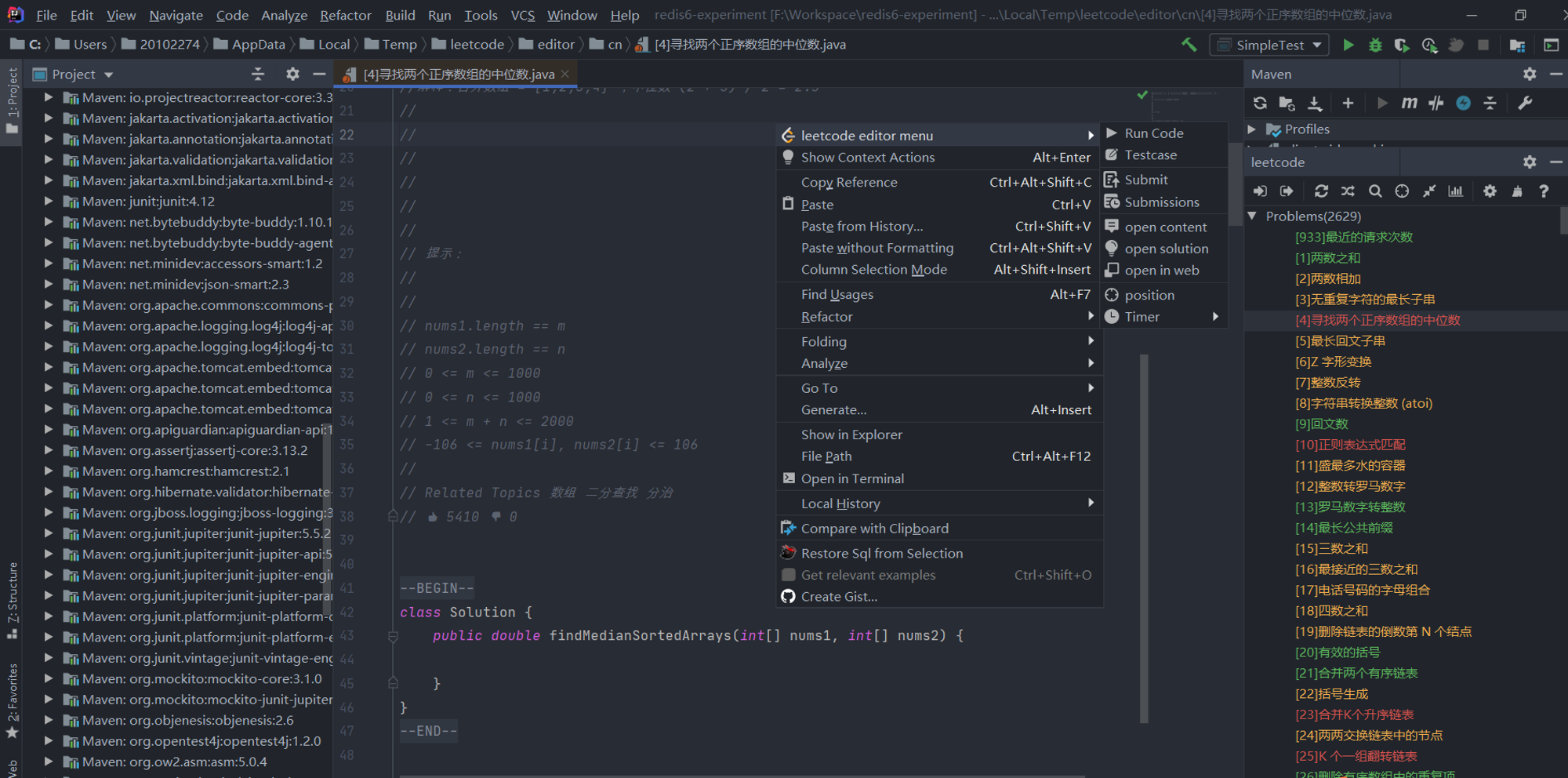Viewport: 1568px width, 778px height.
Task: Pick a random leetcode problem
Action: click(1348, 191)
